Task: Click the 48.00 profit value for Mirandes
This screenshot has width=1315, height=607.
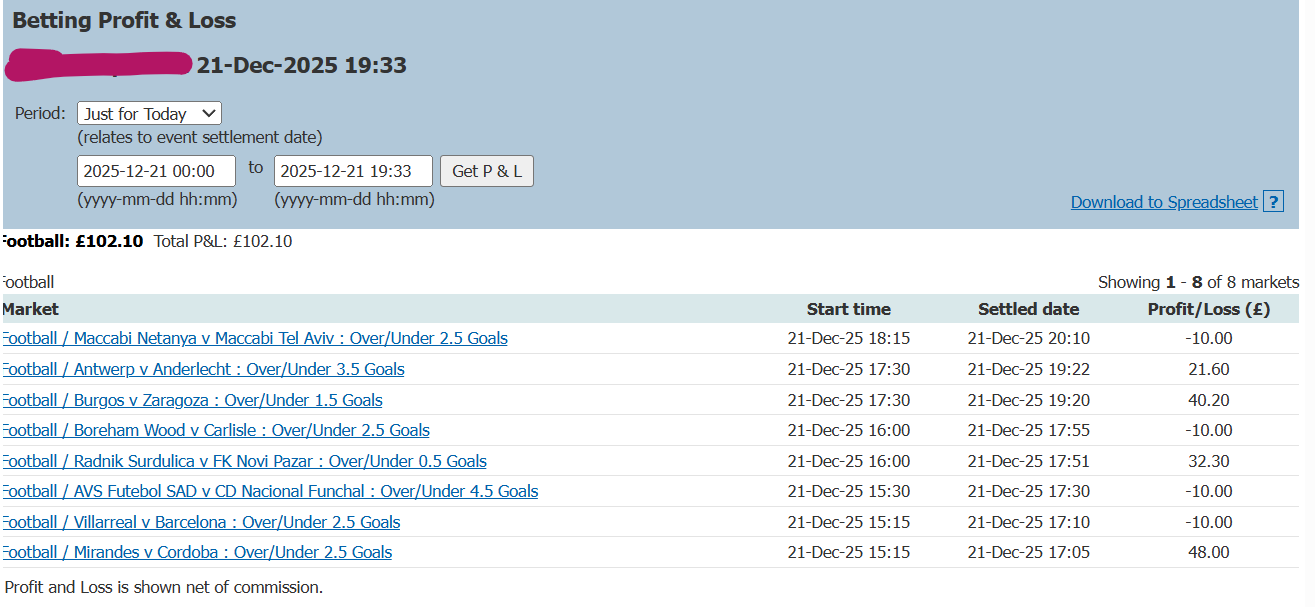Action: coord(1208,552)
